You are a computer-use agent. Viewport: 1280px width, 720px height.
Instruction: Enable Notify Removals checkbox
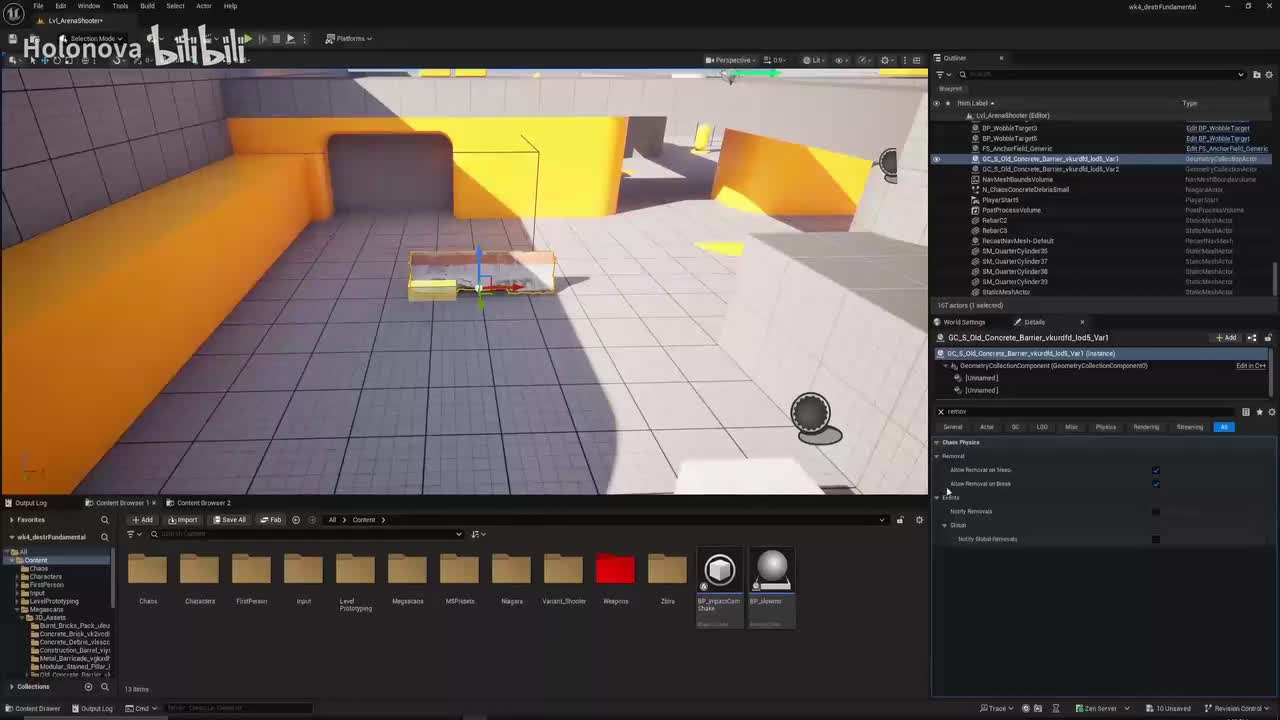1156,512
